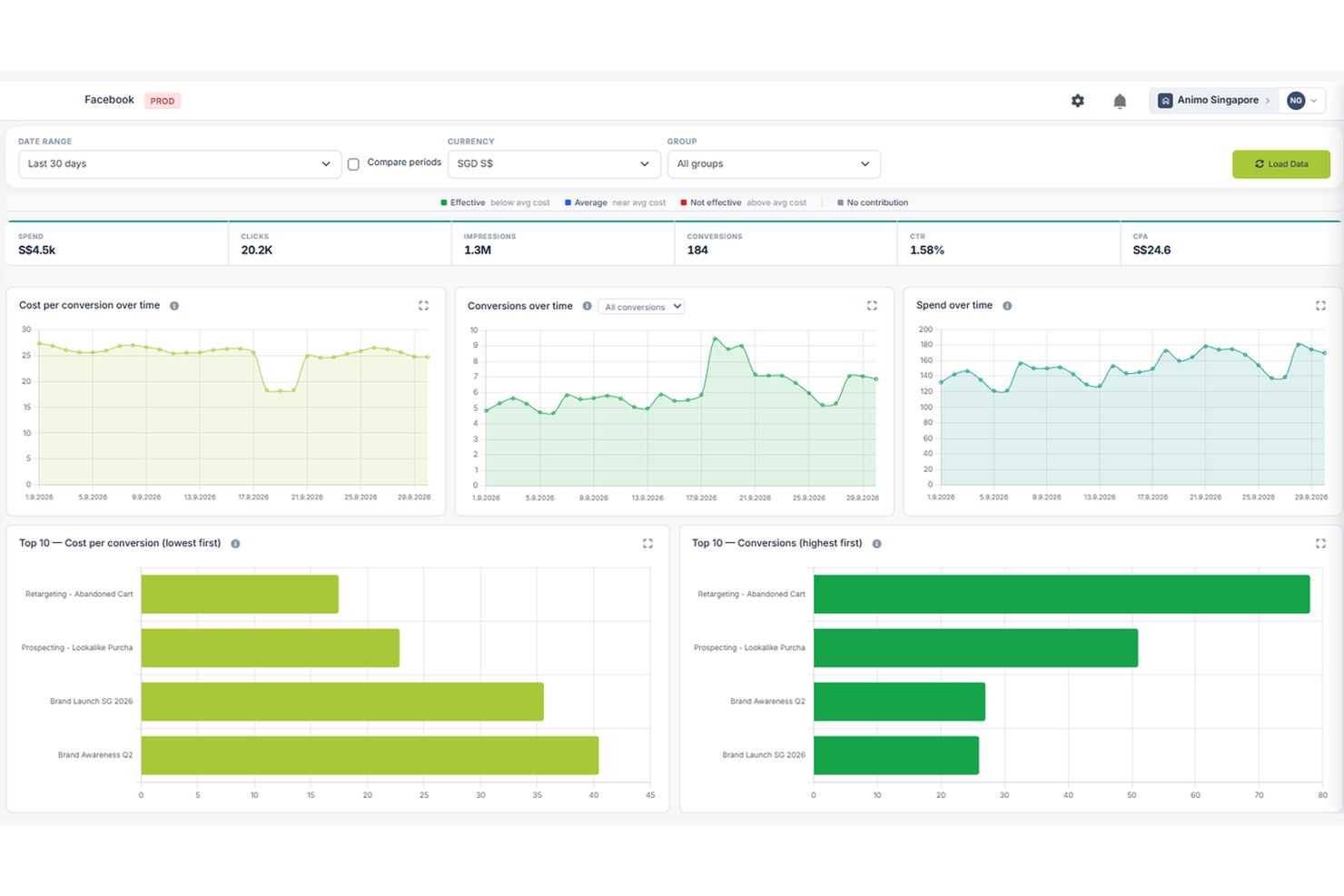
Task: Show info for Spend over time
Action: point(1007,306)
